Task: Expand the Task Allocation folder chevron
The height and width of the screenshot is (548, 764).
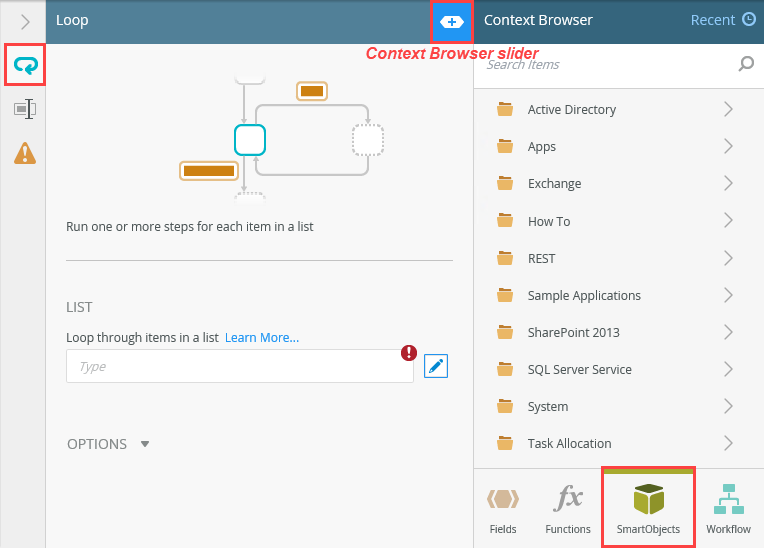Action: 728,443
